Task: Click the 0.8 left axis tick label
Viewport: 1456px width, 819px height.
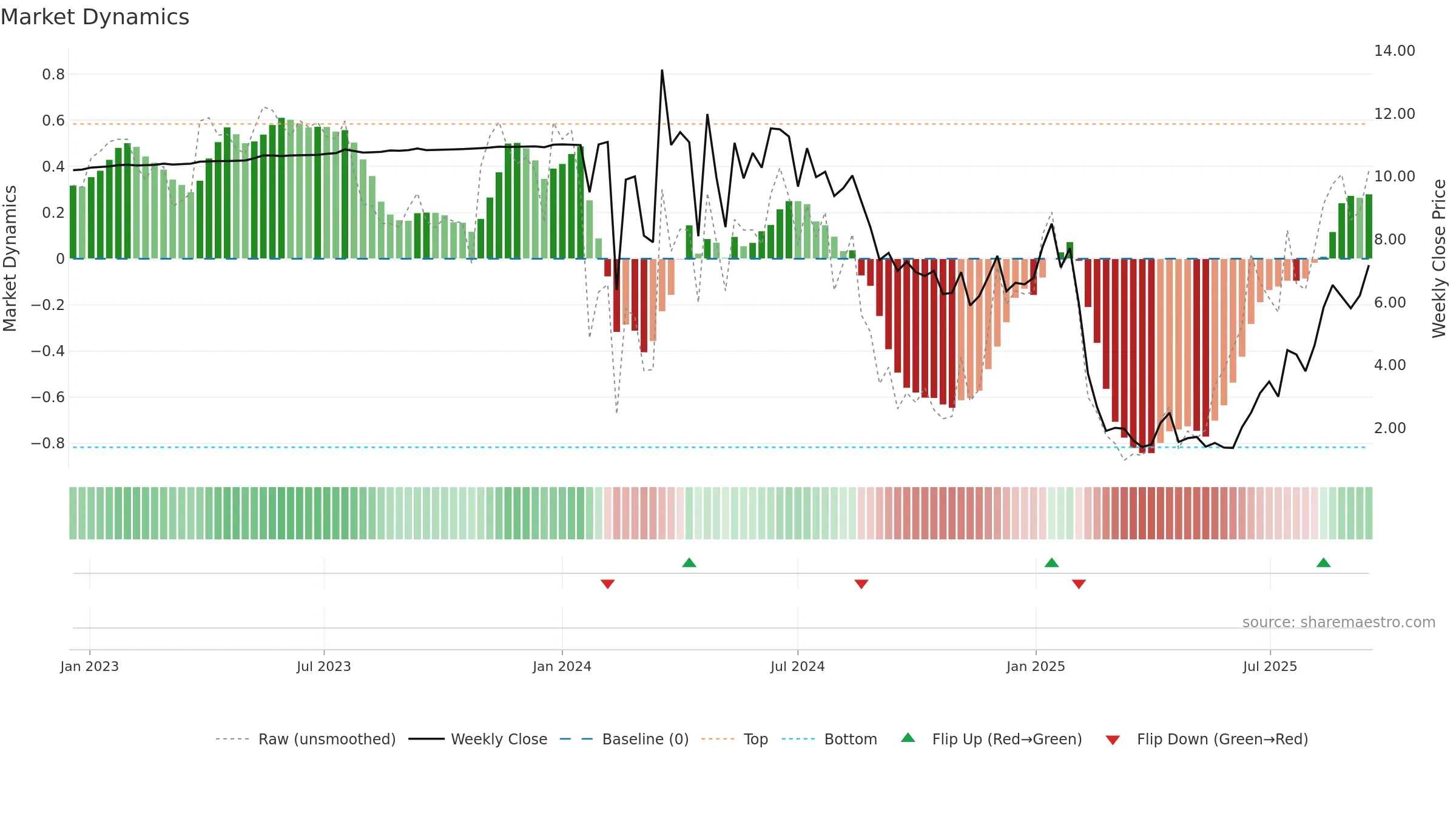Action: 53,75
